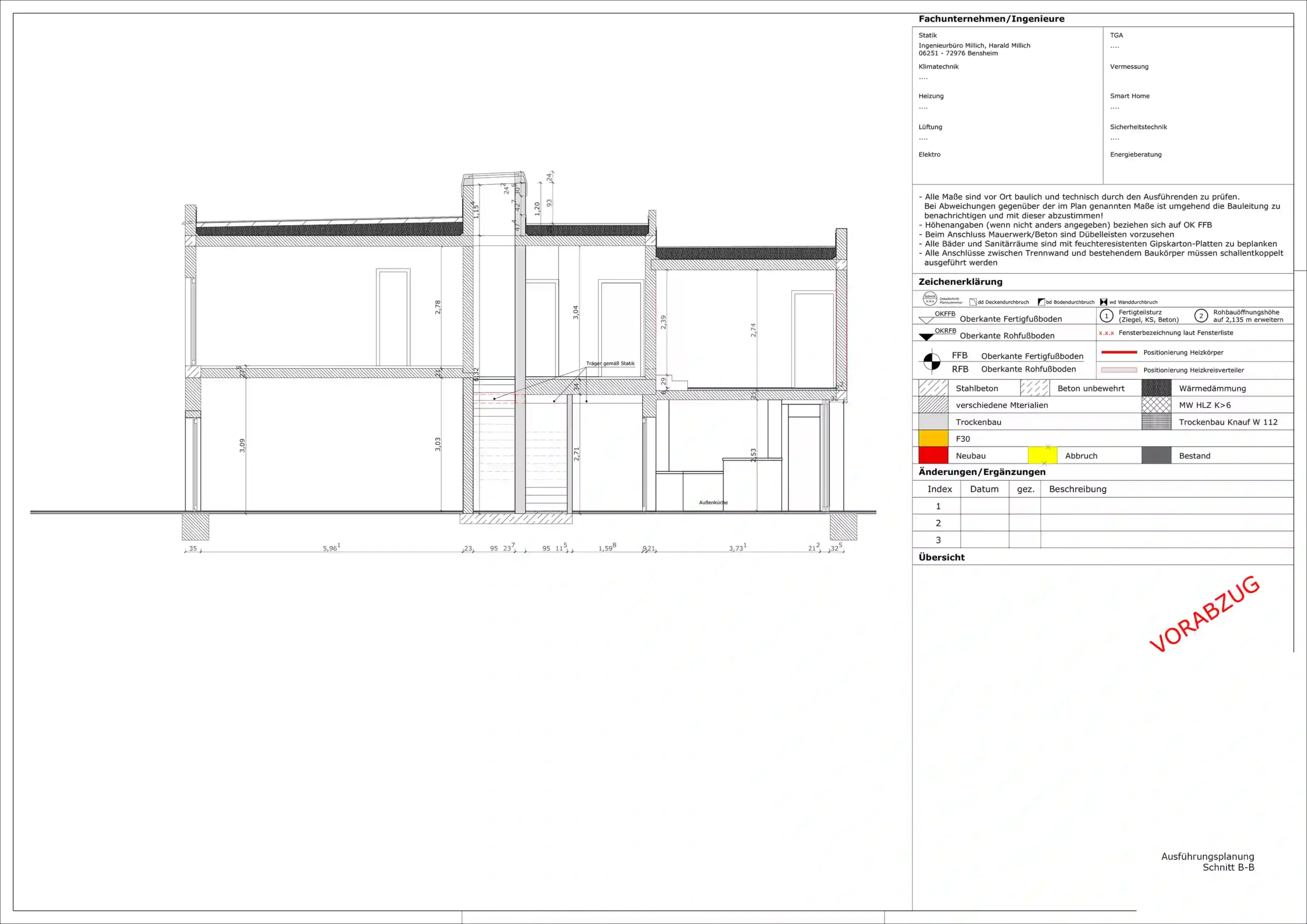Click the Beschreibung field in index row 1
The image size is (1307, 924).
pyautogui.click(x=1167, y=506)
